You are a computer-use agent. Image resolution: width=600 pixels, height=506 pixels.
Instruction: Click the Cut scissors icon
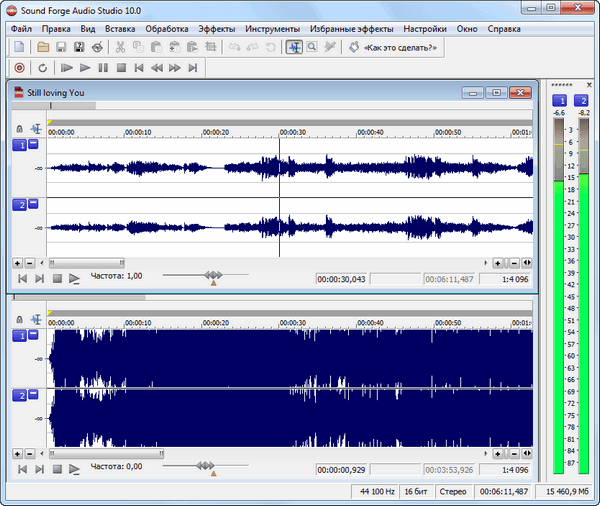(120, 47)
